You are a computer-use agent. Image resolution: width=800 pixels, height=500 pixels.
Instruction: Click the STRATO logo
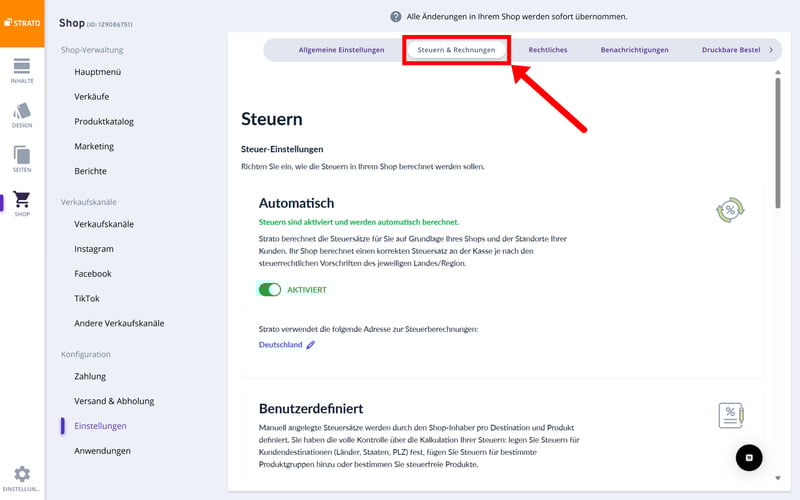point(22,23)
